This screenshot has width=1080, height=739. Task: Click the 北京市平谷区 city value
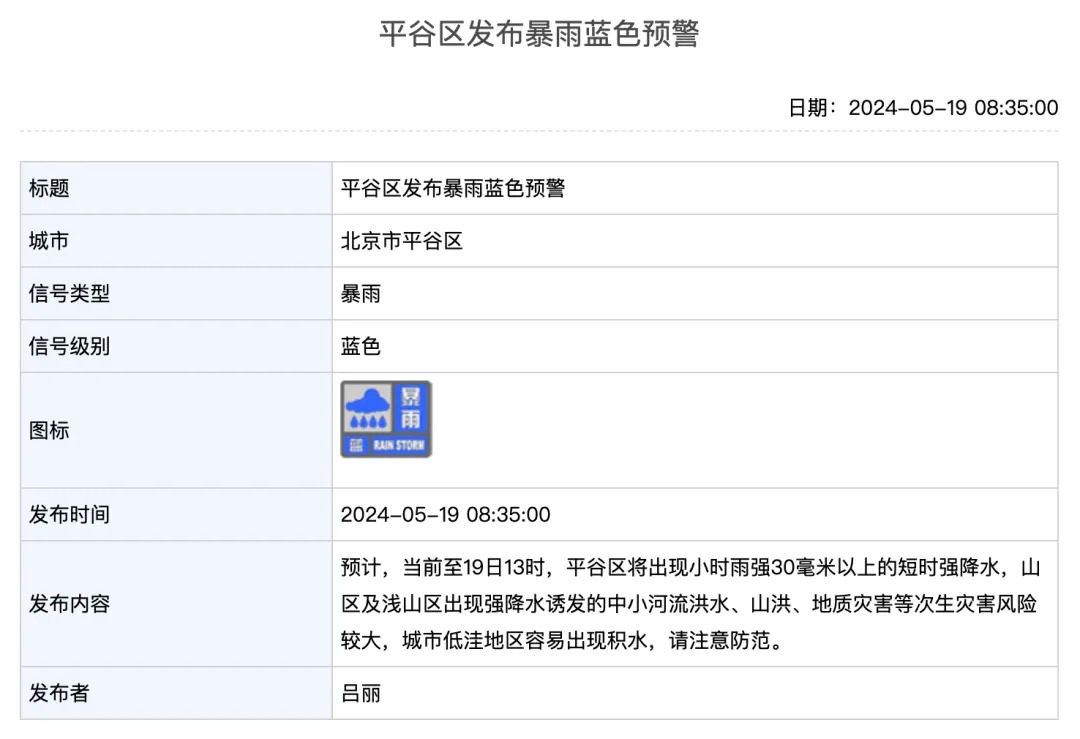(402, 241)
